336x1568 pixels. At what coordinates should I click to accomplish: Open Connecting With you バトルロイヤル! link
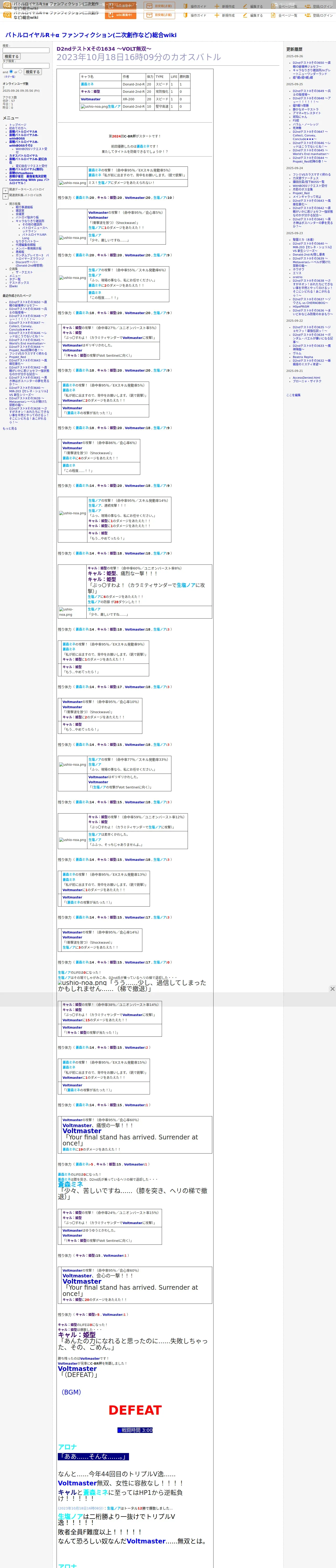pos(29,181)
